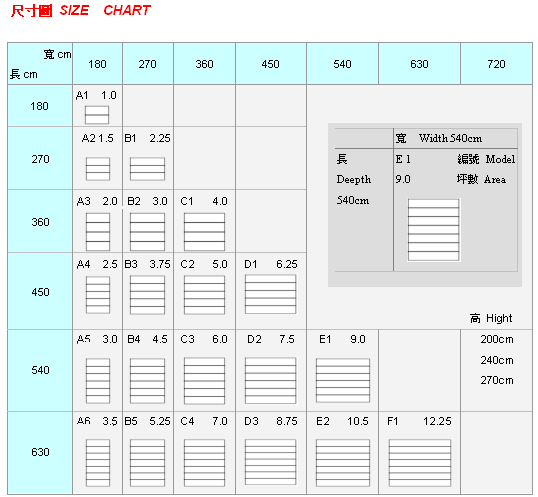Click the E2 10.5 size diagram
Image resolution: width=538 pixels, height=497 pixels.
click(x=343, y=463)
